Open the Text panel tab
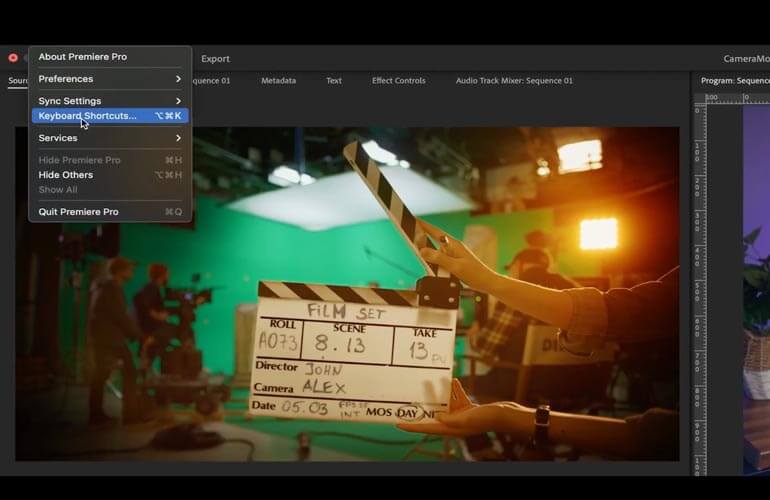 [334, 81]
